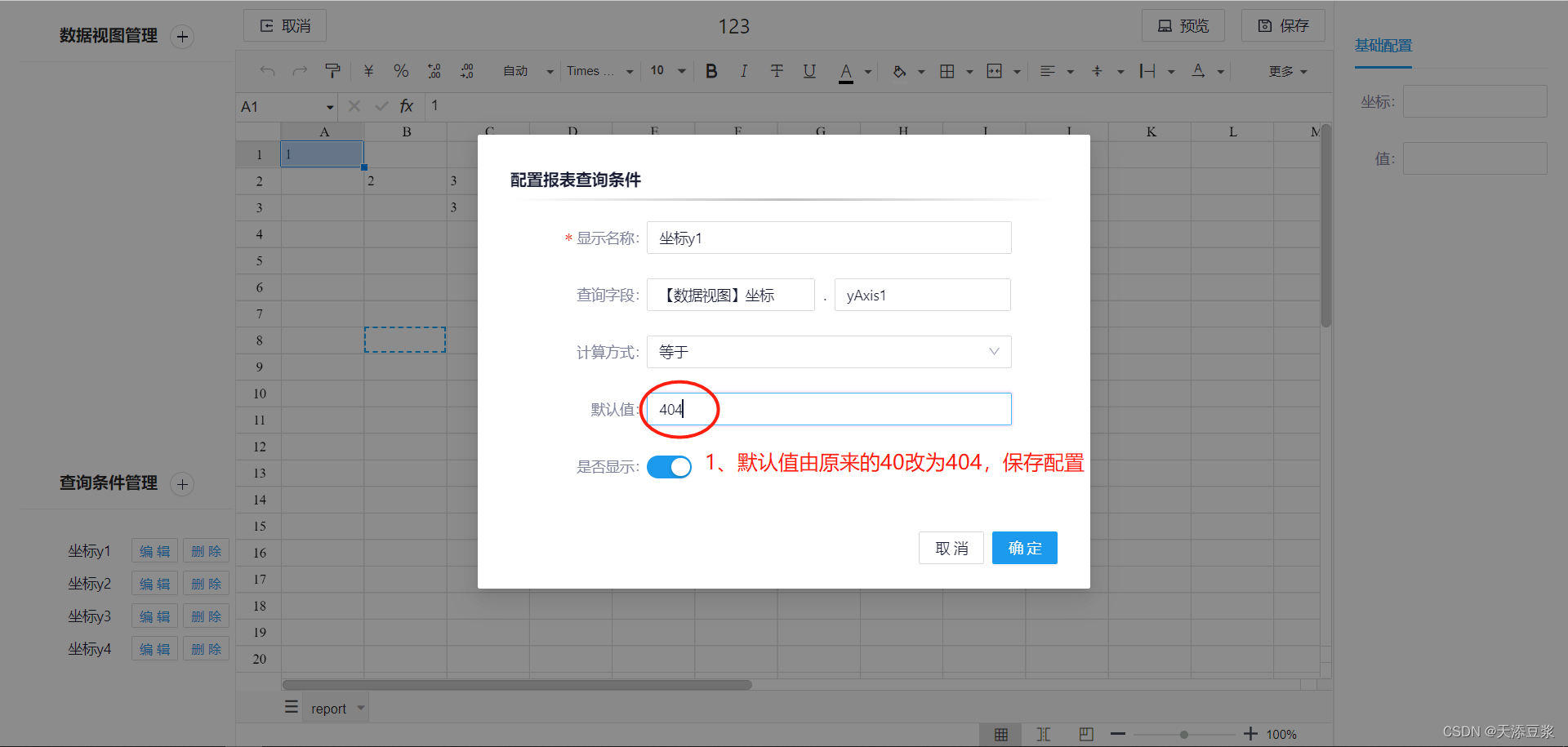
Task: Apply percent format
Action: [401, 71]
